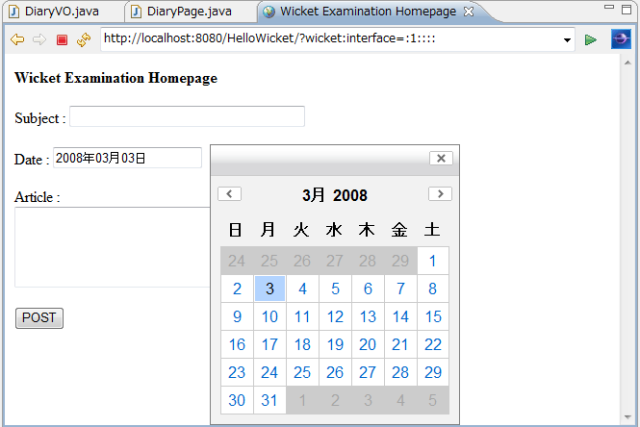Image resolution: width=640 pixels, height=427 pixels.
Task: Close the Wicket Examination Homepage tab
Action: click(x=469, y=12)
